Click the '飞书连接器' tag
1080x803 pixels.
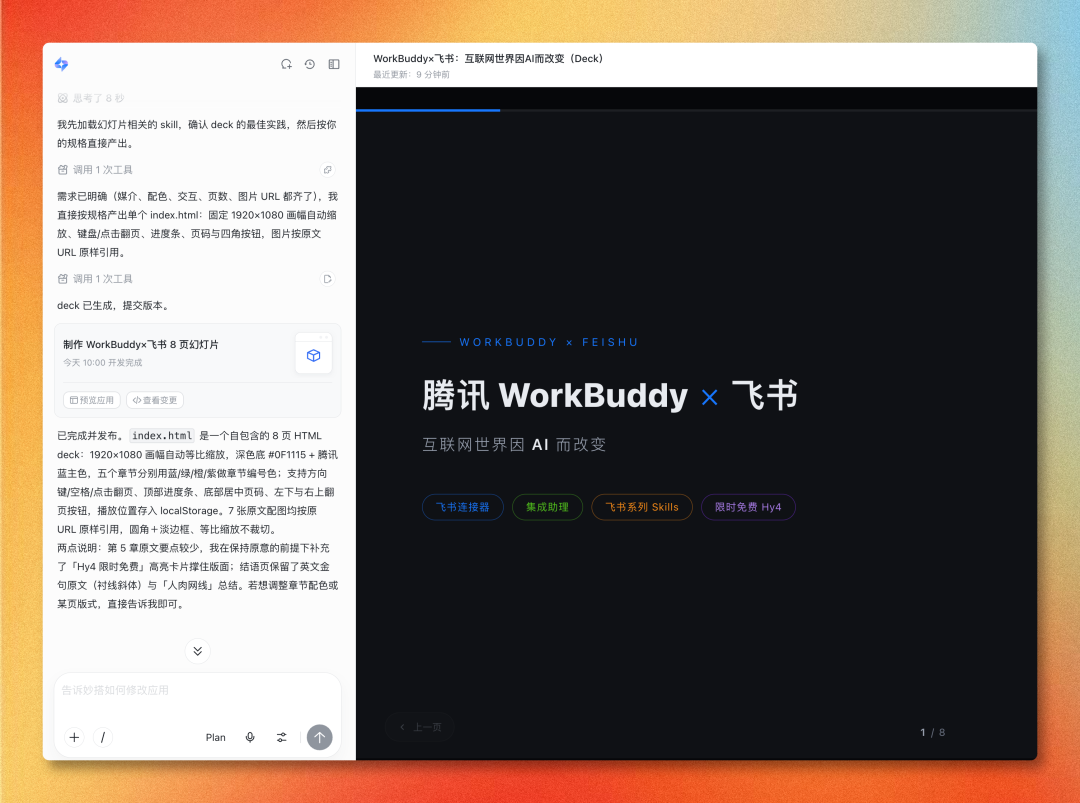tap(463, 507)
